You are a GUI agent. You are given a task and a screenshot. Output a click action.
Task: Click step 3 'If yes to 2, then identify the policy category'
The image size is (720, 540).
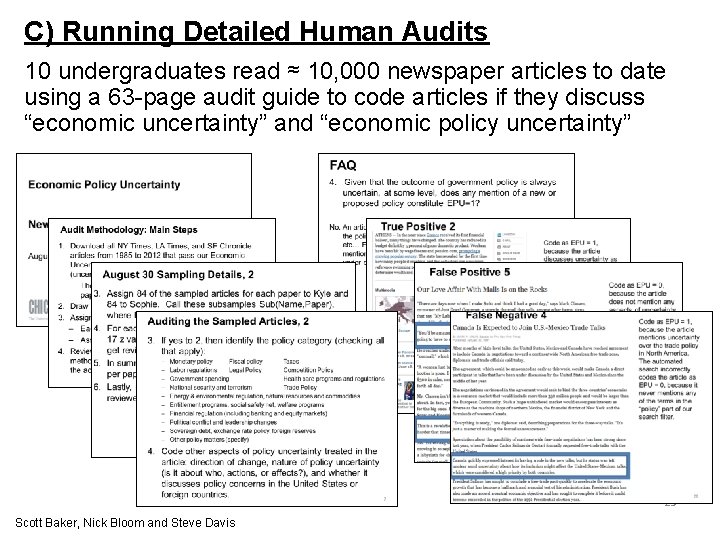(266, 346)
